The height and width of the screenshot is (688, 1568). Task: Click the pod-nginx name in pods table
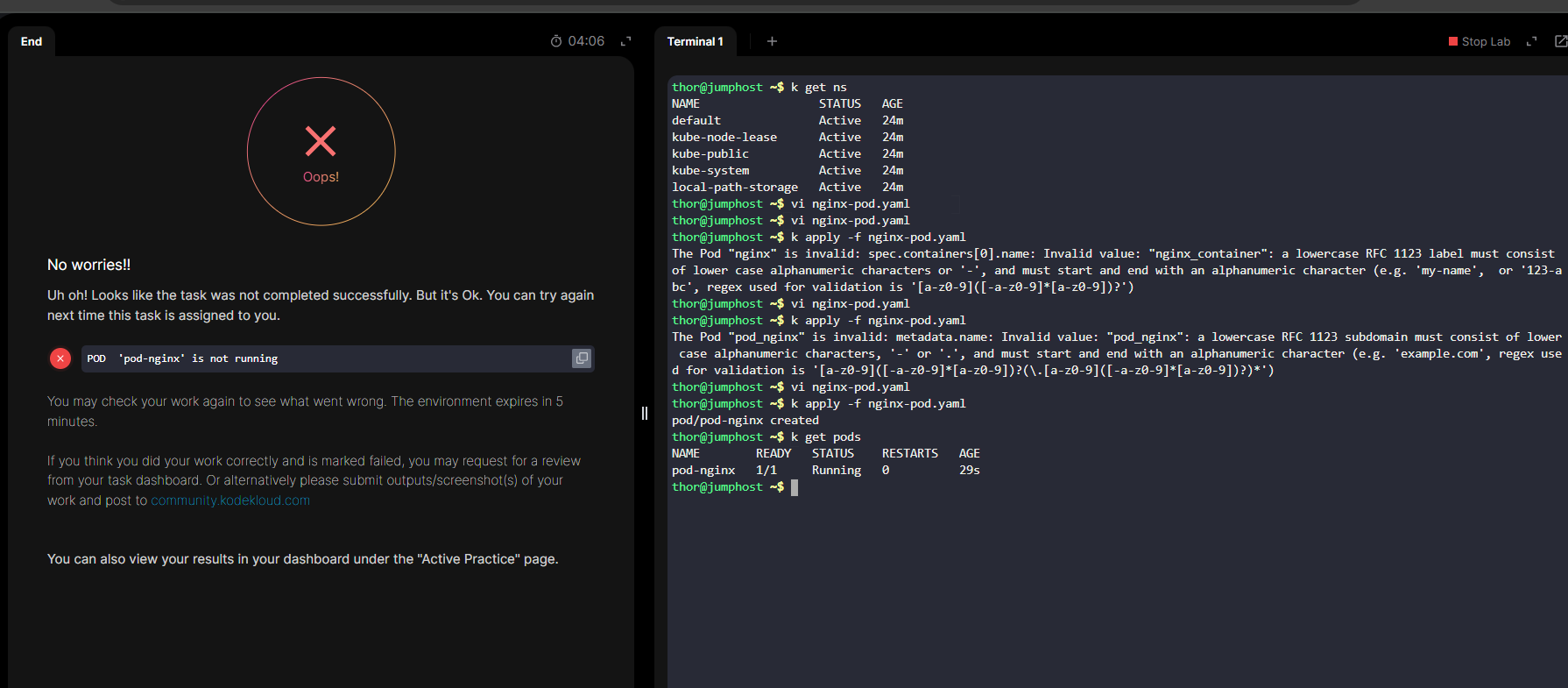[x=703, y=471]
